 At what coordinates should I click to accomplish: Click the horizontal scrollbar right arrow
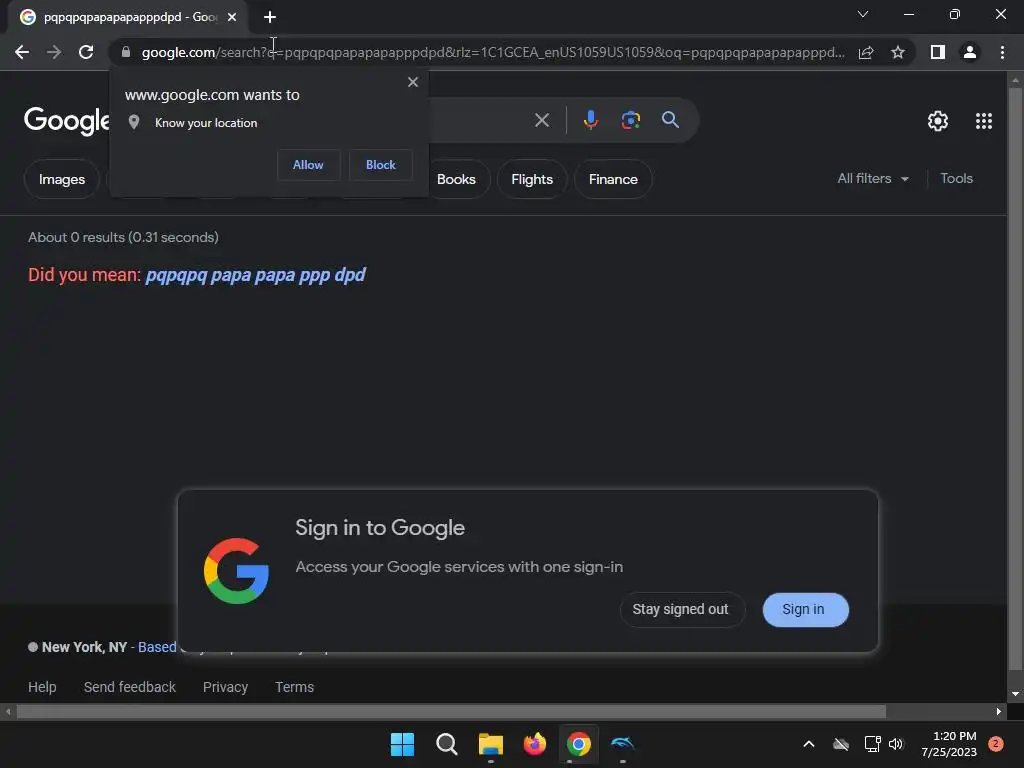point(999,711)
